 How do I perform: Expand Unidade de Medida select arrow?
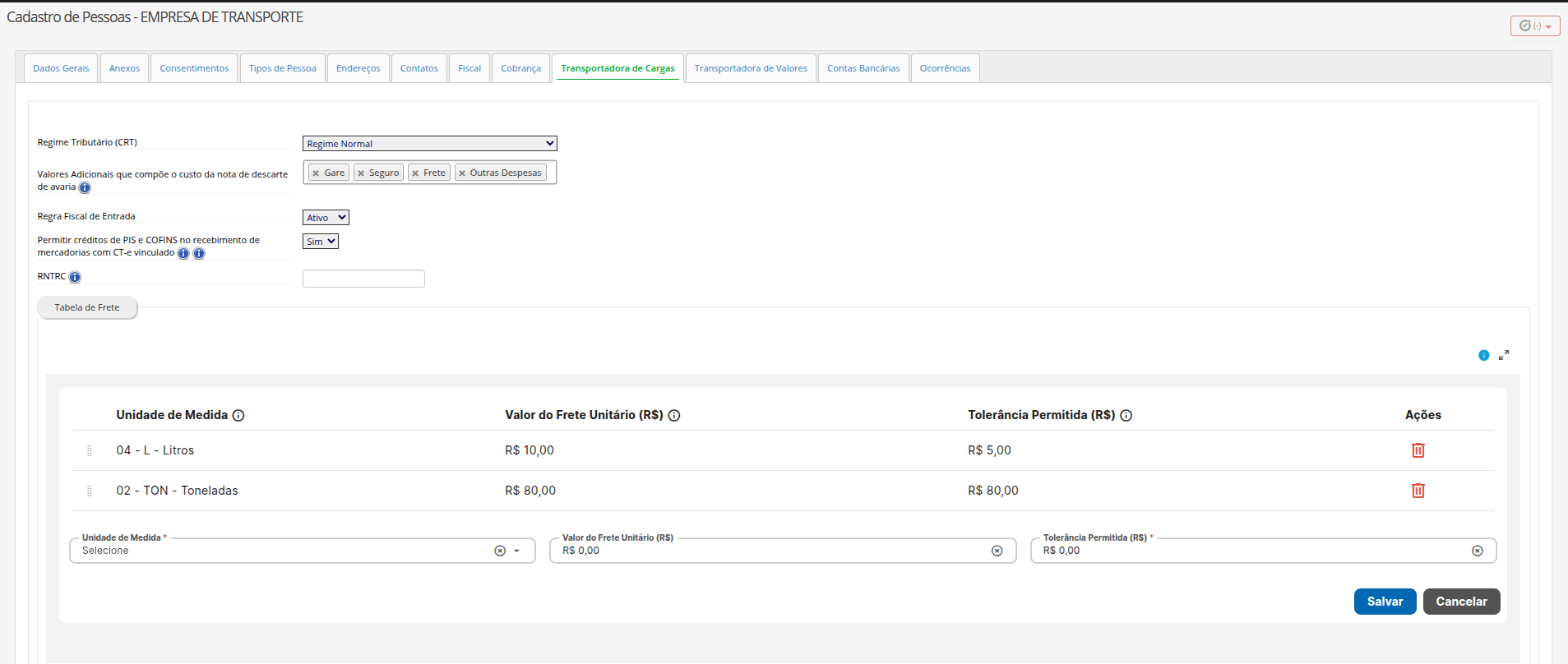coord(516,551)
